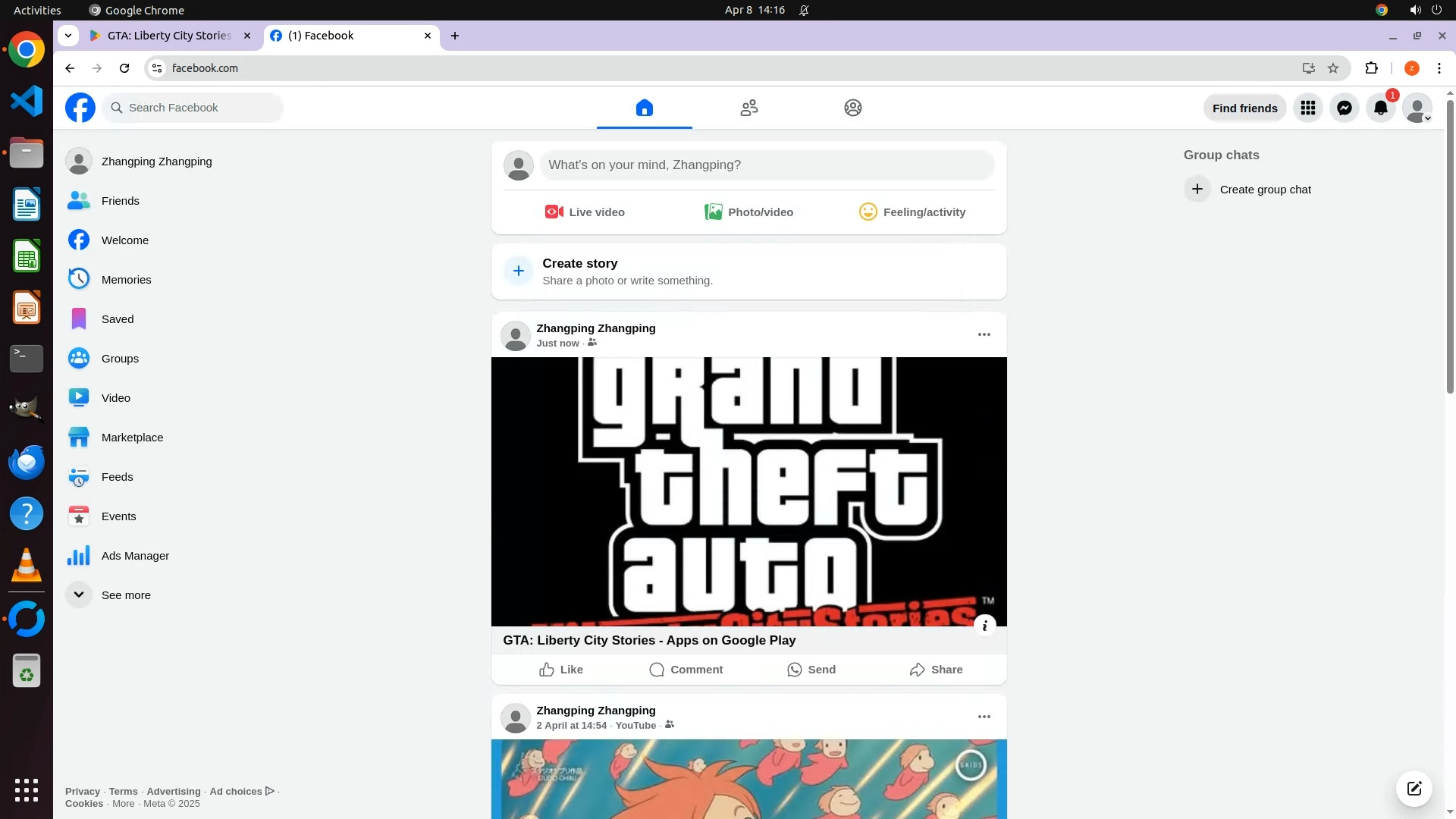The height and width of the screenshot is (819, 1456).
Task: Open the Privacy footer link
Action: [82, 791]
